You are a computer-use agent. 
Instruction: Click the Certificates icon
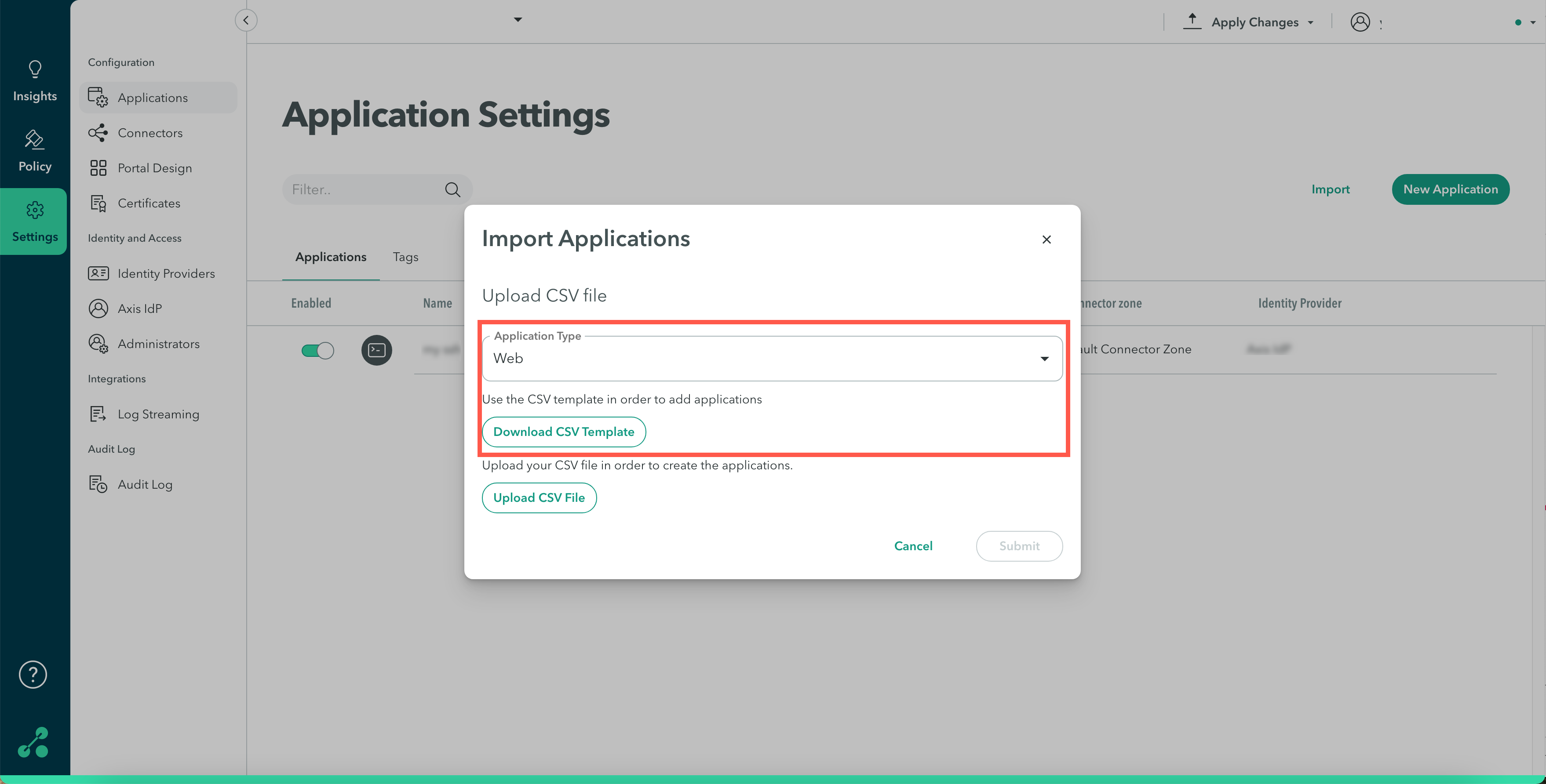click(98, 203)
